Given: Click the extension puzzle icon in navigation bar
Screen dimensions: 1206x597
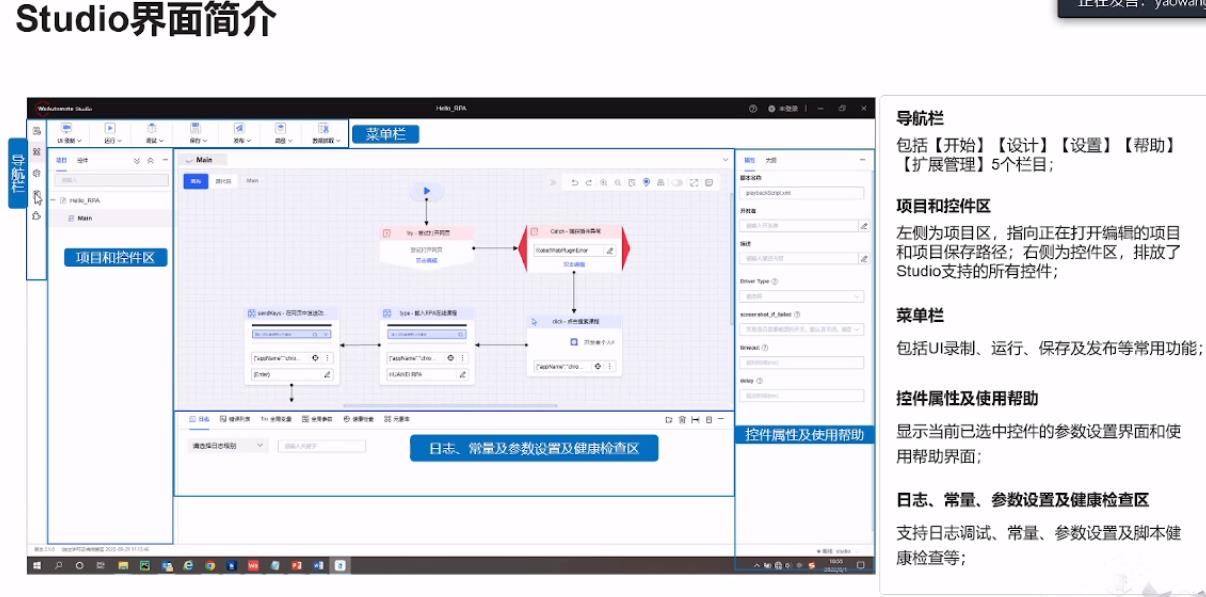Looking at the screenshot, I should 37,215.
